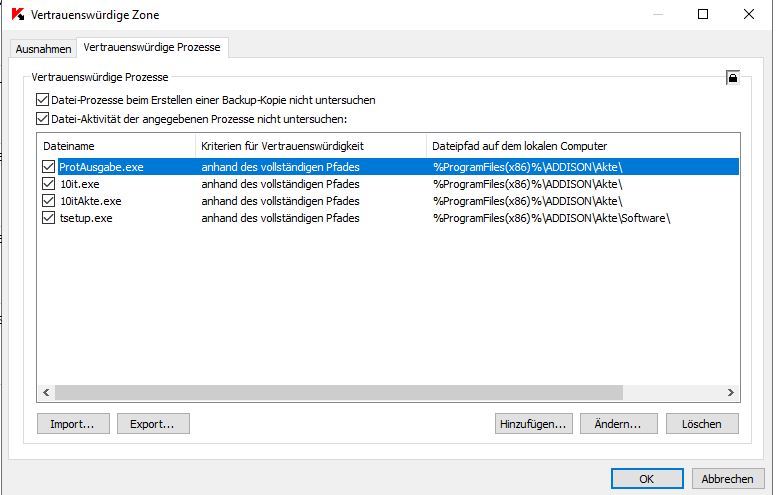Toggle Datei-Aktivität der angegebenen Prozesse checkbox
This screenshot has width=776, height=495.
point(43,119)
